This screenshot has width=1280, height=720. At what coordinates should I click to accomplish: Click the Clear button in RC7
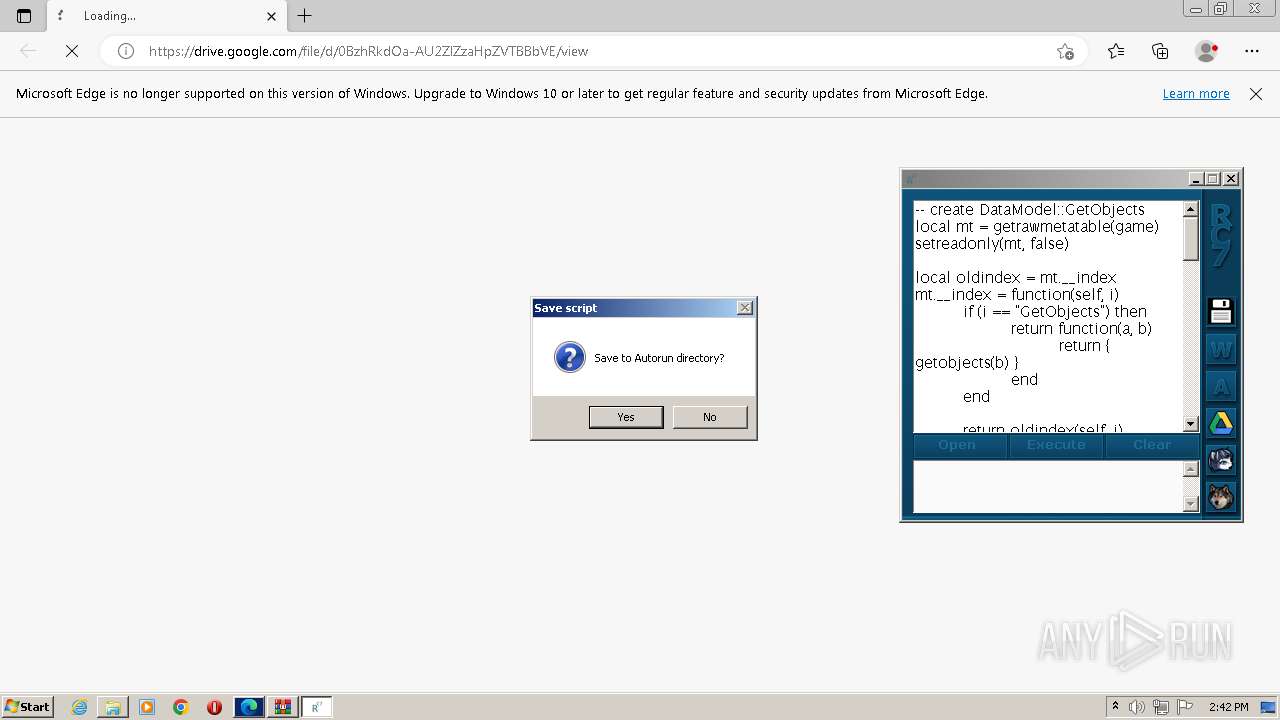1152,445
